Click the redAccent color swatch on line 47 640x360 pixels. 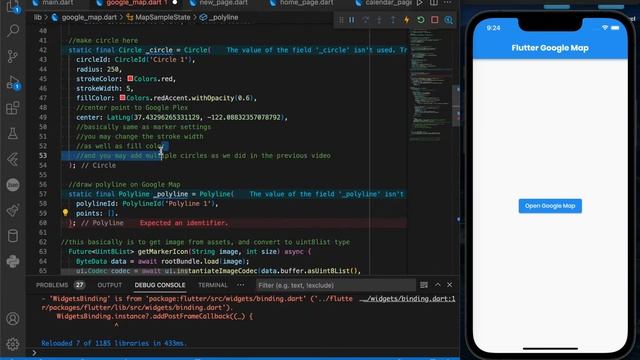pos(122,98)
